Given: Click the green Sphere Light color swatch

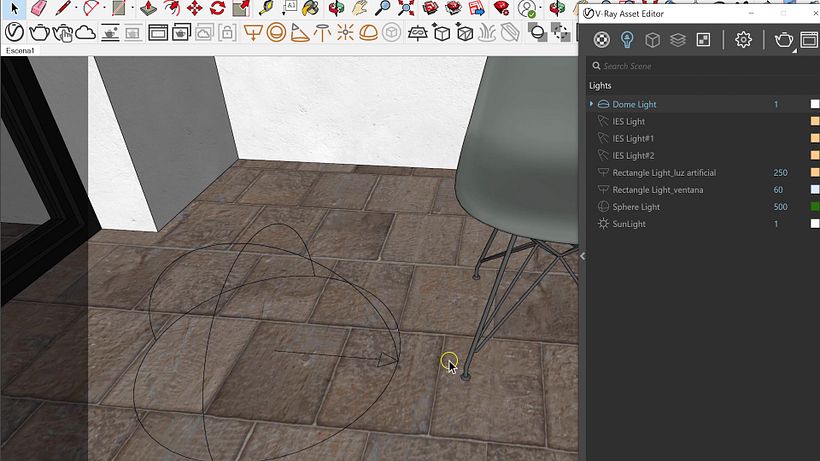Looking at the screenshot, I should click(x=815, y=207).
